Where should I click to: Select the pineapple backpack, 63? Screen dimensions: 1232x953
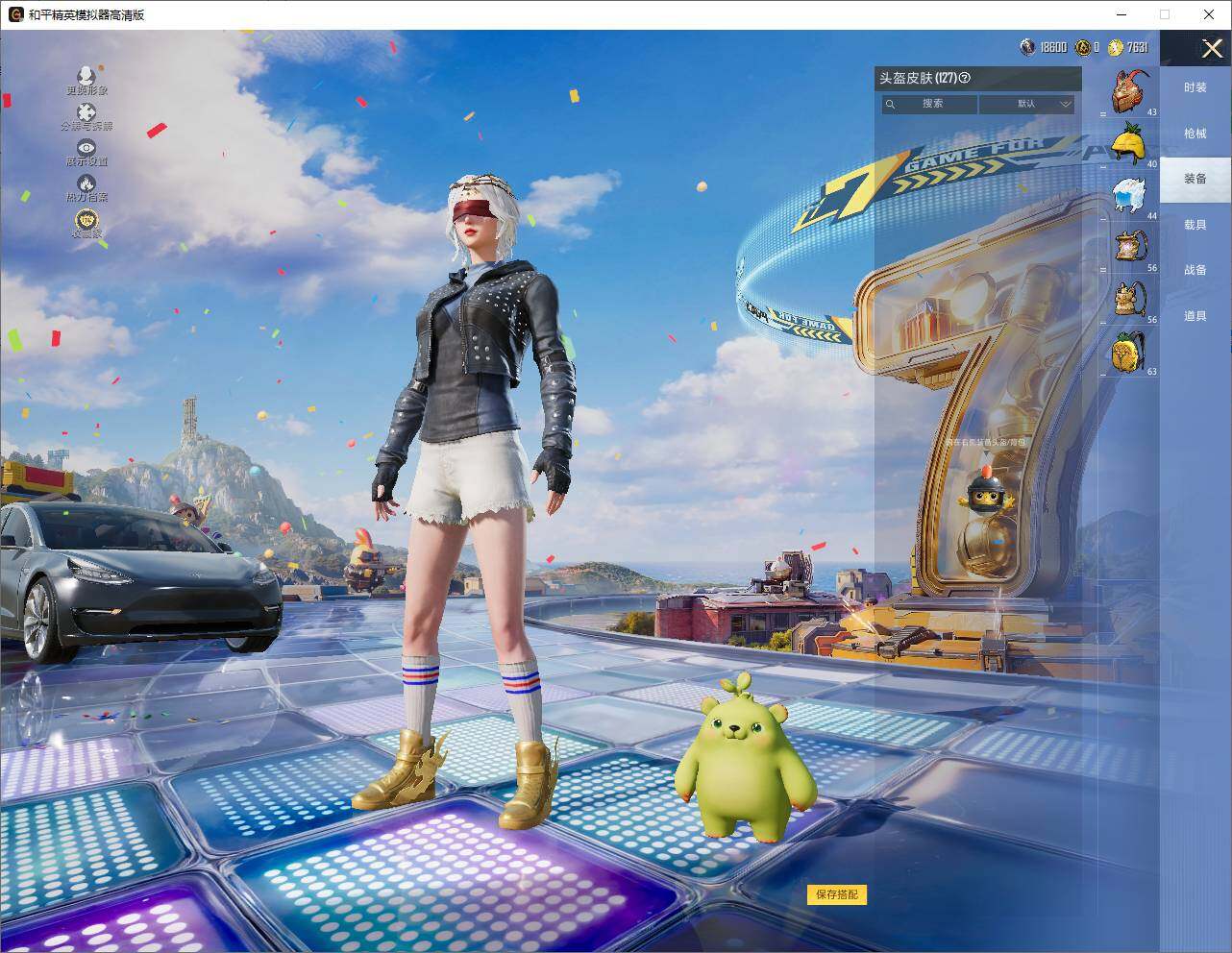click(1131, 352)
